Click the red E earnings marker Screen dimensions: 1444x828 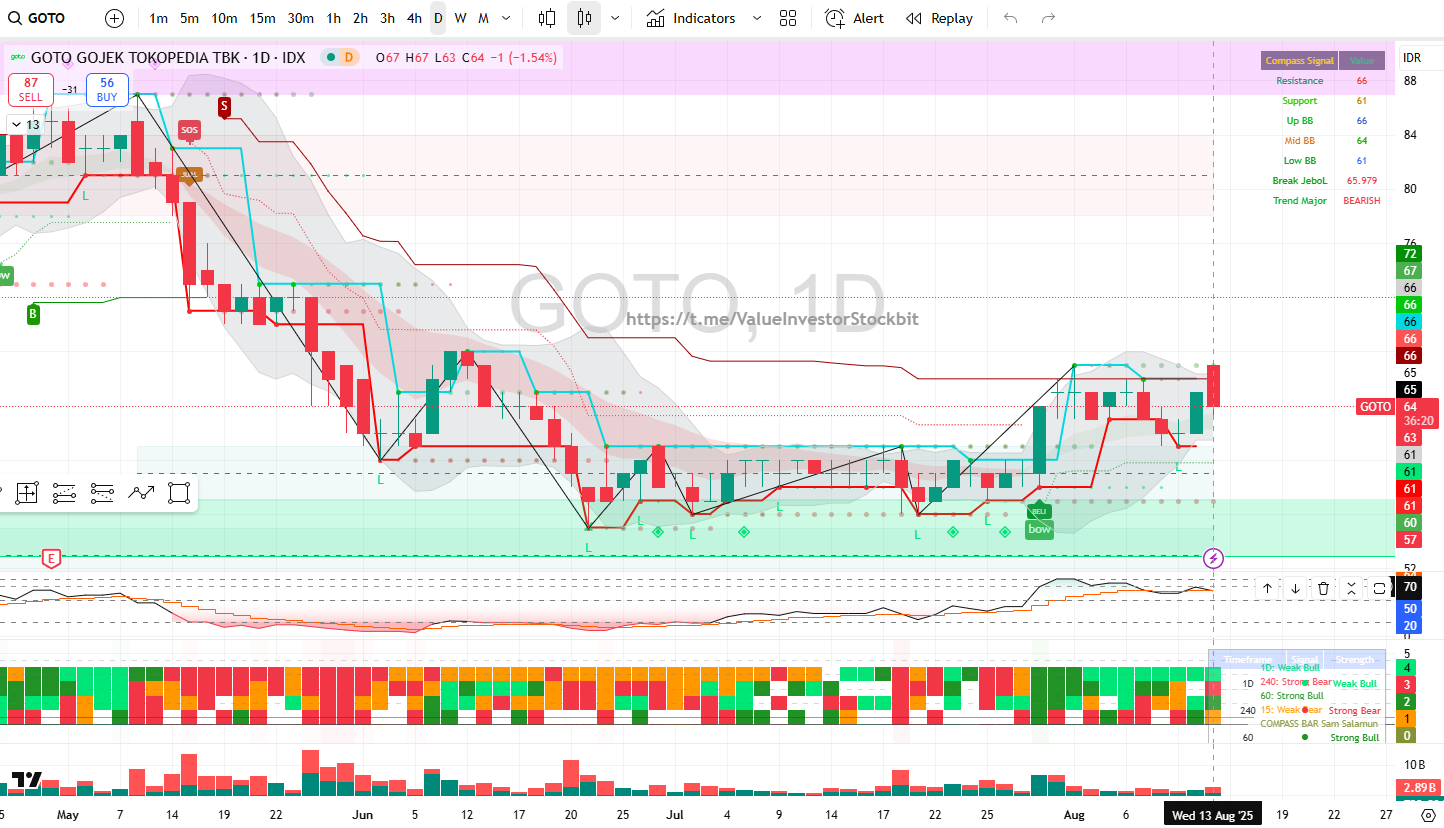click(51, 559)
